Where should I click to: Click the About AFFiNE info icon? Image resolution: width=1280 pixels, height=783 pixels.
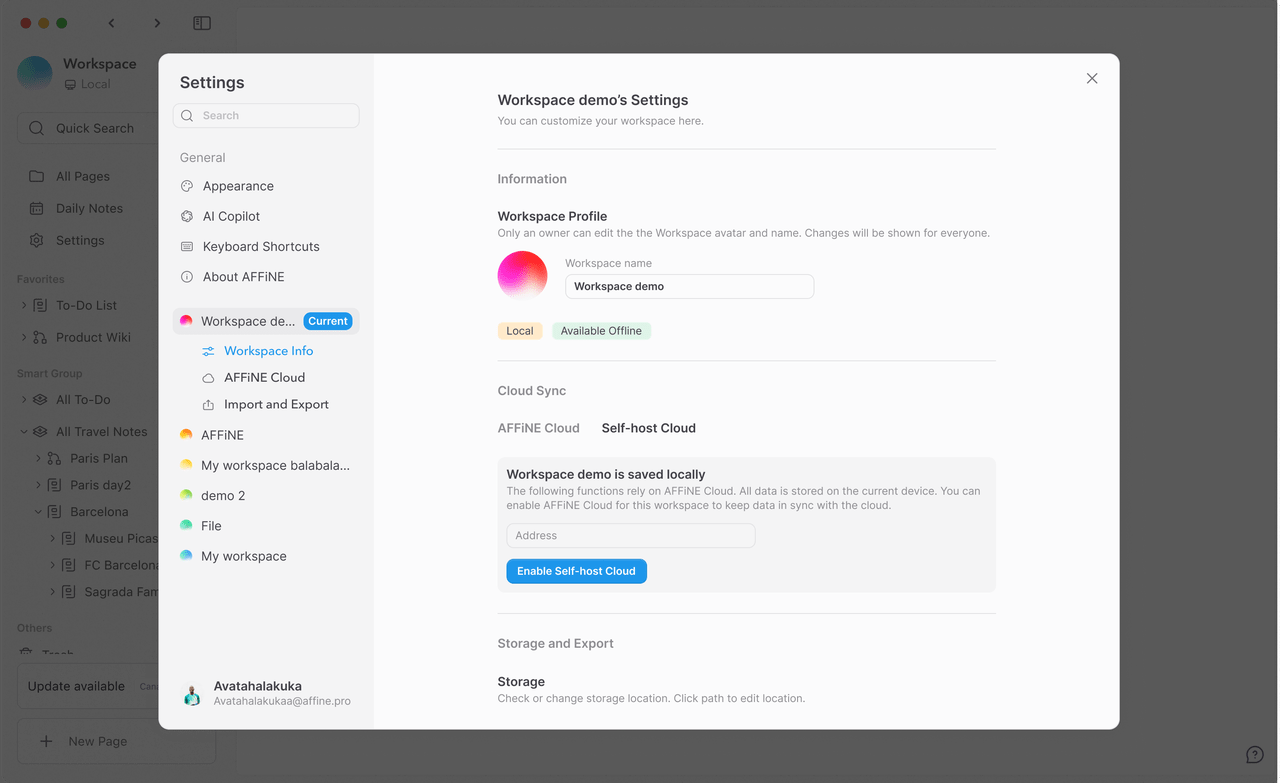point(189,277)
